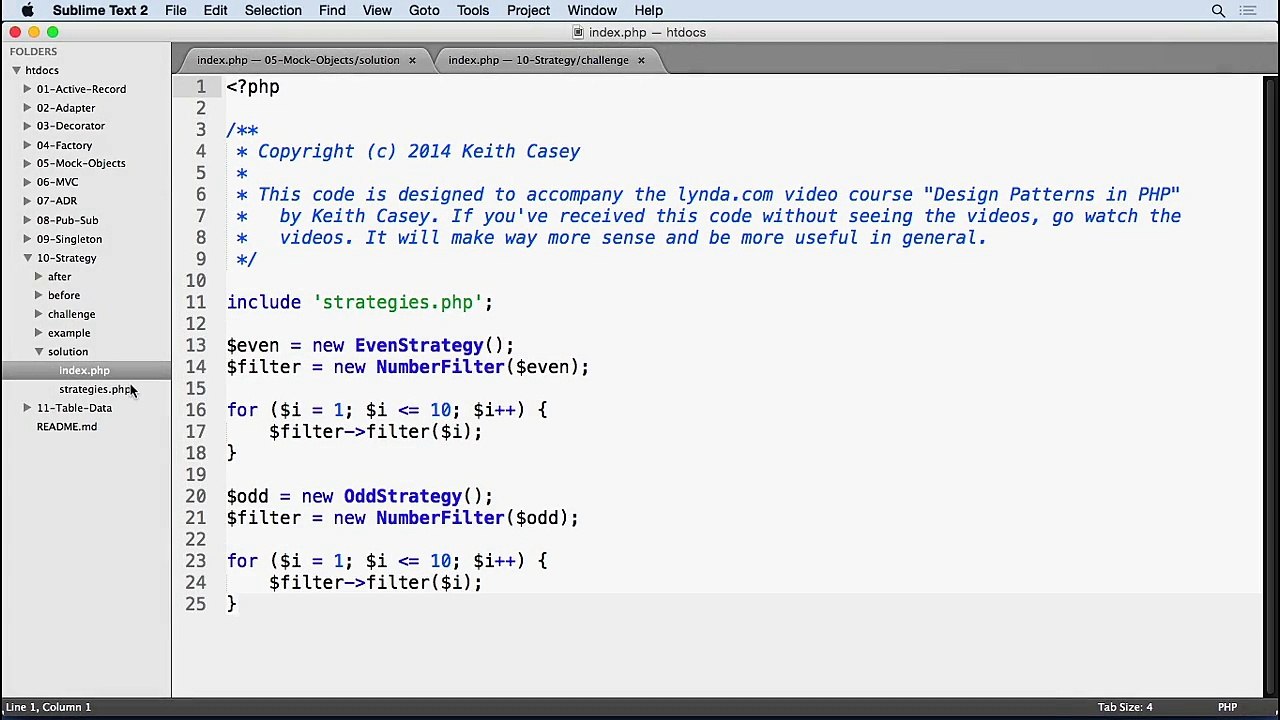Click line number 25 in the gutter
Viewport: 1280px width, 720px height.
[x=195, y=604]
